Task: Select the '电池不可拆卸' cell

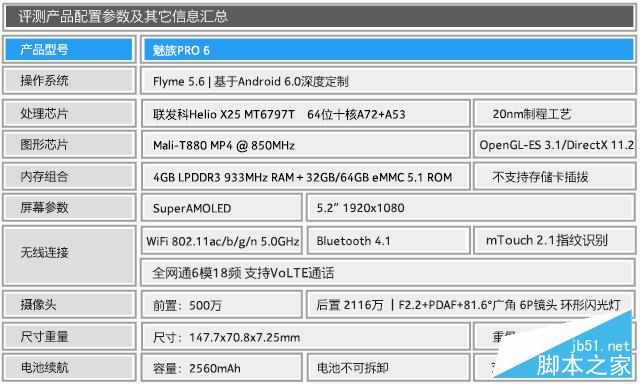Action: point(388,368)
